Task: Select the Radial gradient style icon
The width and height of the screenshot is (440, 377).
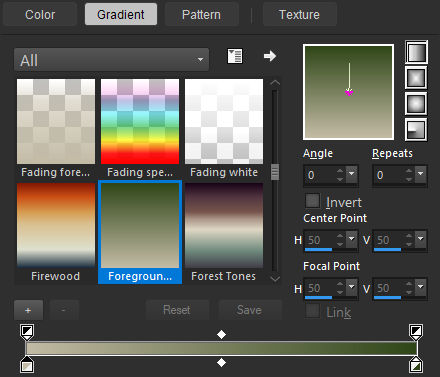Action: (416, 129)
